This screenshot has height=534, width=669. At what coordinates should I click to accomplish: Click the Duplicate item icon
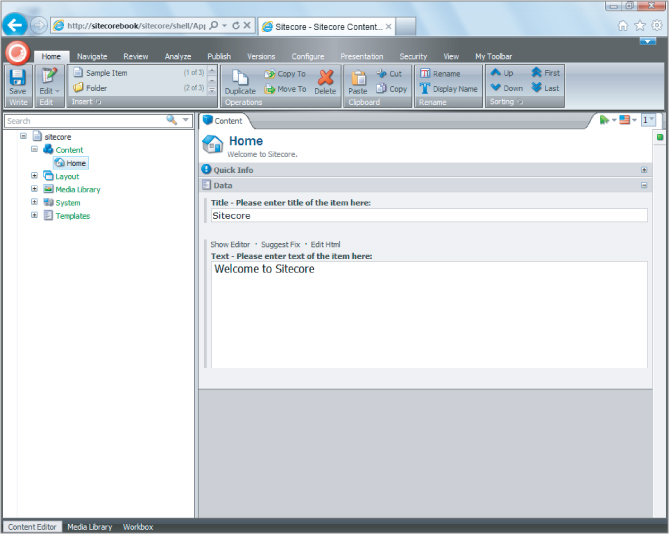(x=240, y=79)
